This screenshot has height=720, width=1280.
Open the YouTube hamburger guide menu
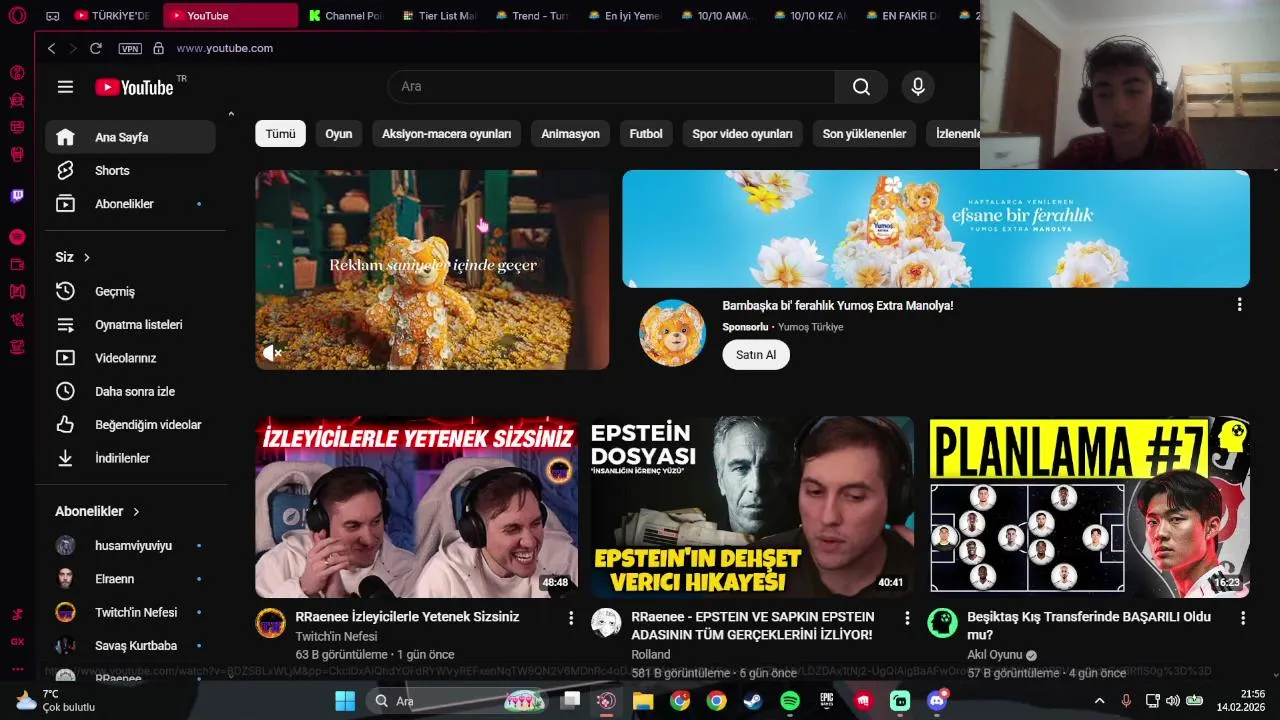tap(65, 87)
